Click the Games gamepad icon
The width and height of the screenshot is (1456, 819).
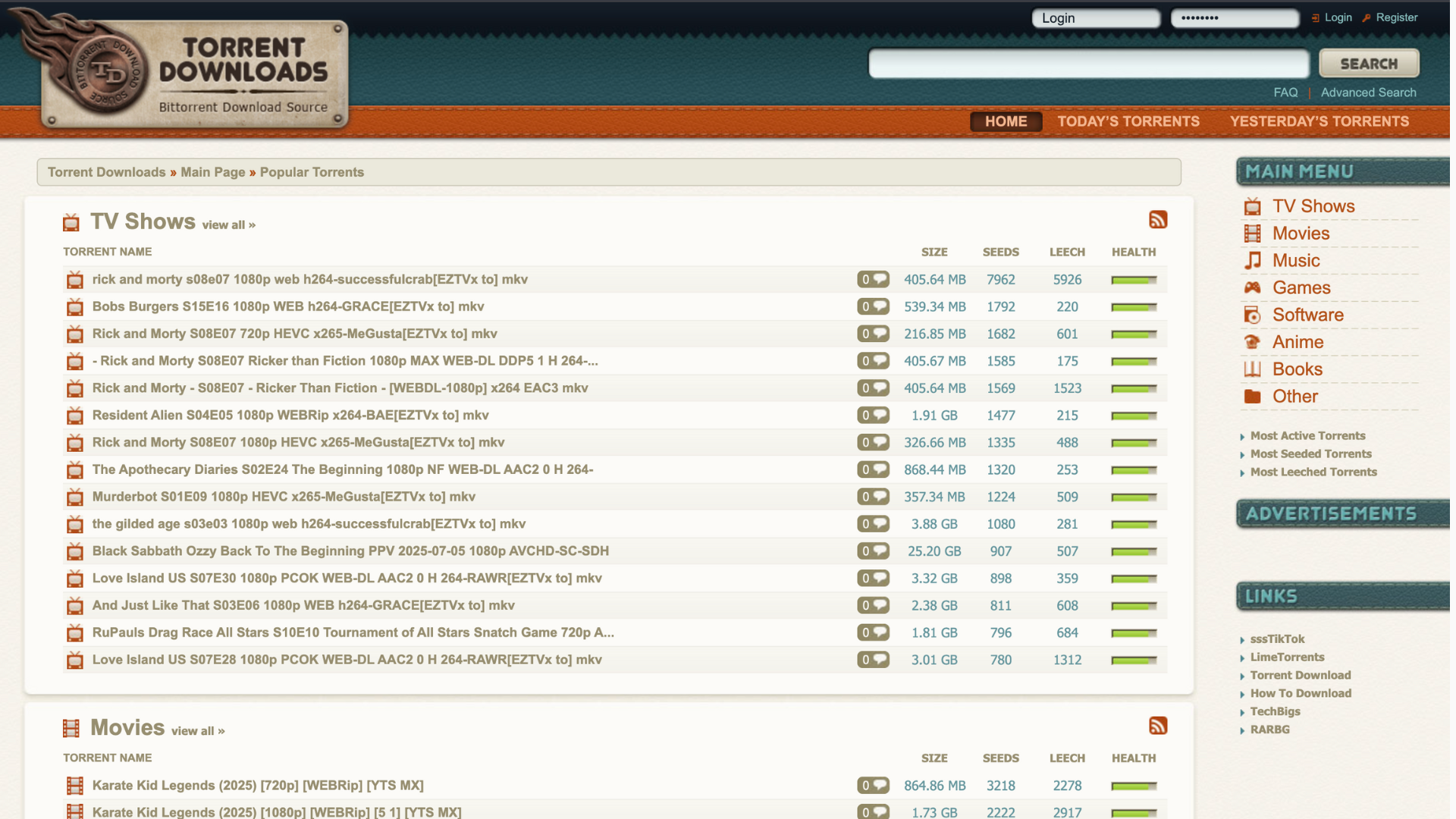pos(1251,287)
